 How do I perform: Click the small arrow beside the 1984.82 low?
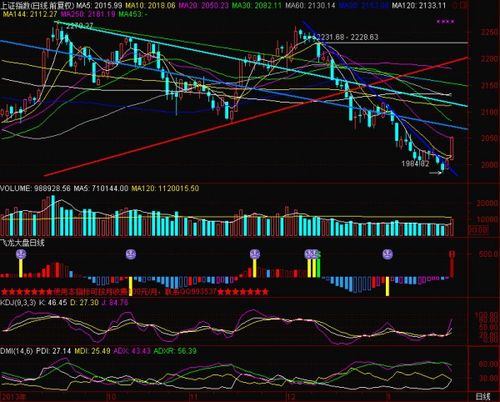click(x=435, y=173)
